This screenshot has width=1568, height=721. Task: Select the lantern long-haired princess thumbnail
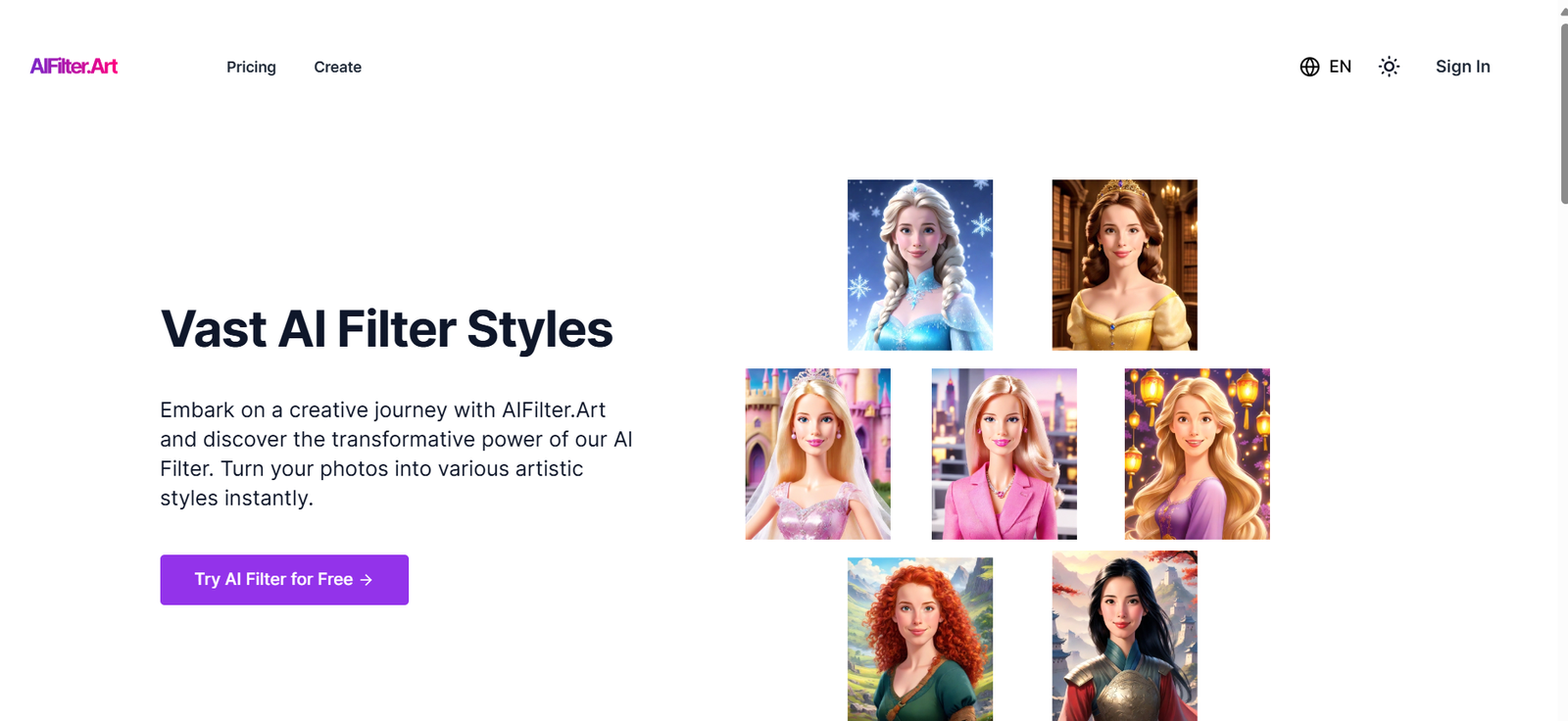coord(1197,454)
